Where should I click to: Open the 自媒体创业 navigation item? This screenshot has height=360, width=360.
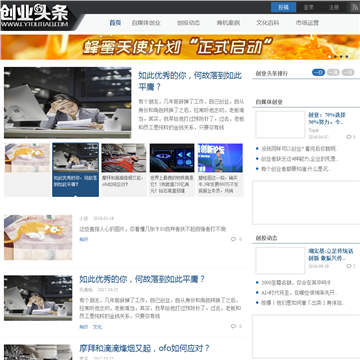click(x=146, y=23)
